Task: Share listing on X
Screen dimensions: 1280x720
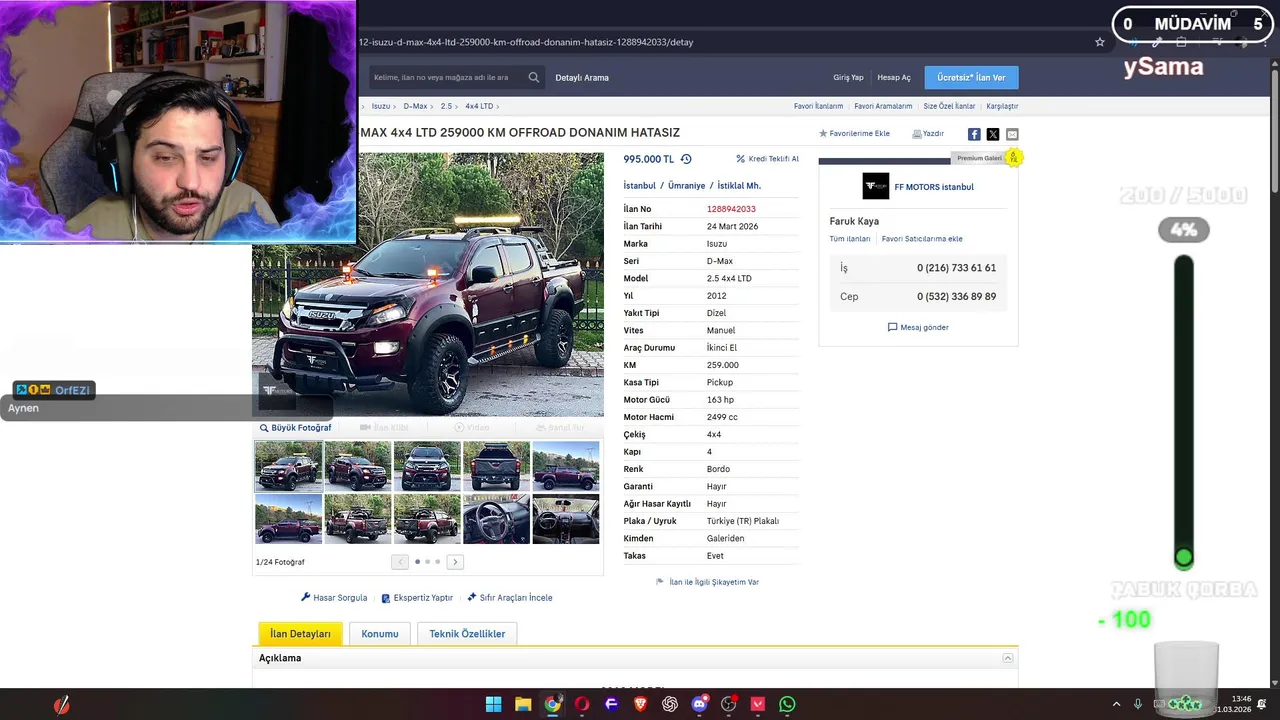Action: tap(993, 134)
